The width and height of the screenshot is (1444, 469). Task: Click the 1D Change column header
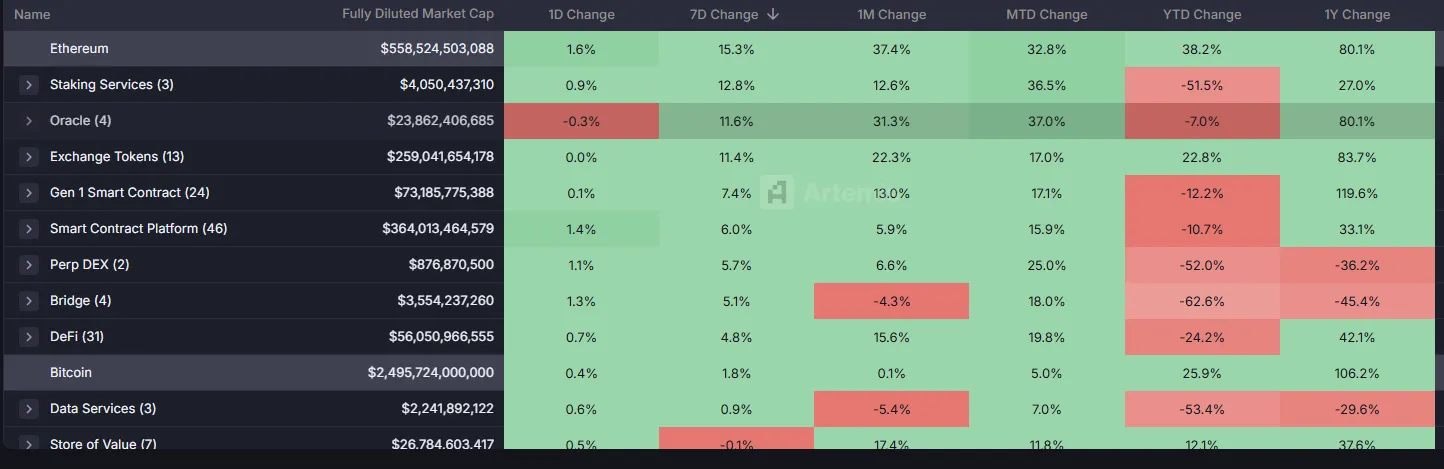pos(581,15)
